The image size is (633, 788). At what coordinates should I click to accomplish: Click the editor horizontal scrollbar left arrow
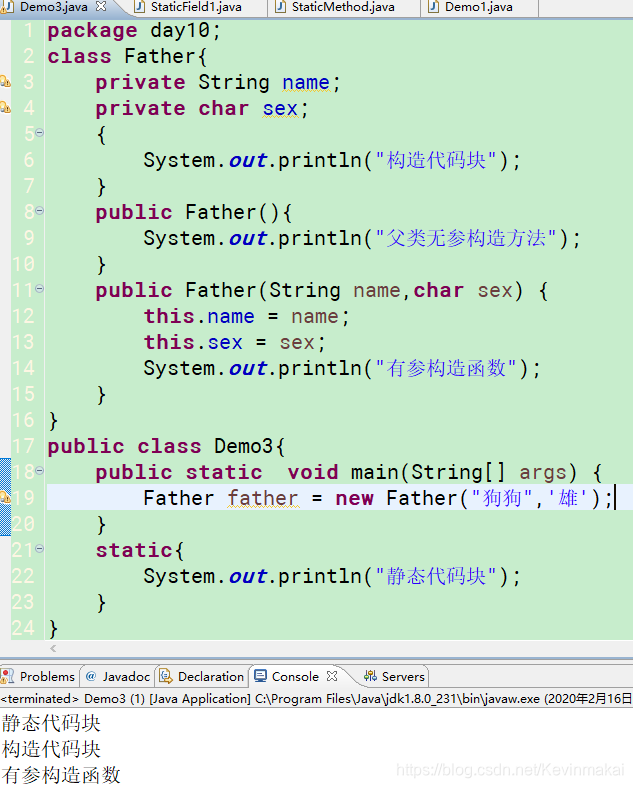pyautogui.click(x=53, y=648)
